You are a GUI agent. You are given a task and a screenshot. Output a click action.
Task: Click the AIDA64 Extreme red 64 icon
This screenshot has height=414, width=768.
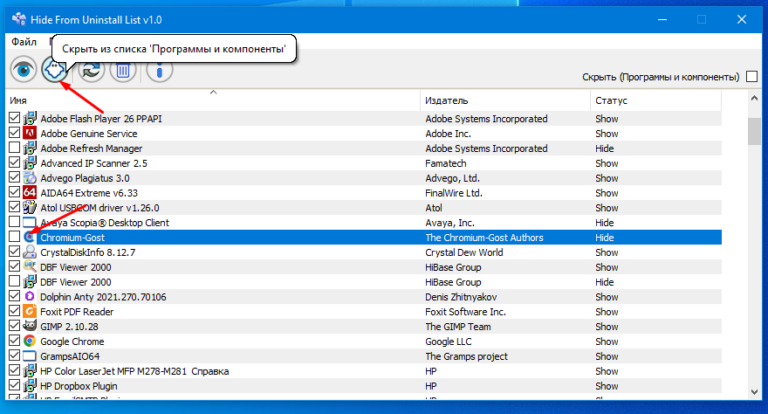coord(30,193)
